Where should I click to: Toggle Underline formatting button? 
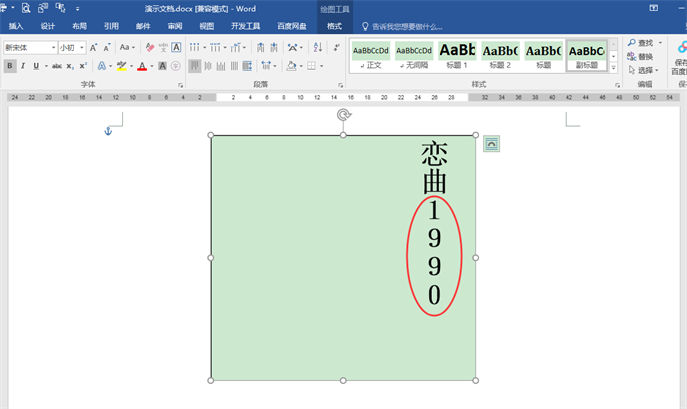35,66
